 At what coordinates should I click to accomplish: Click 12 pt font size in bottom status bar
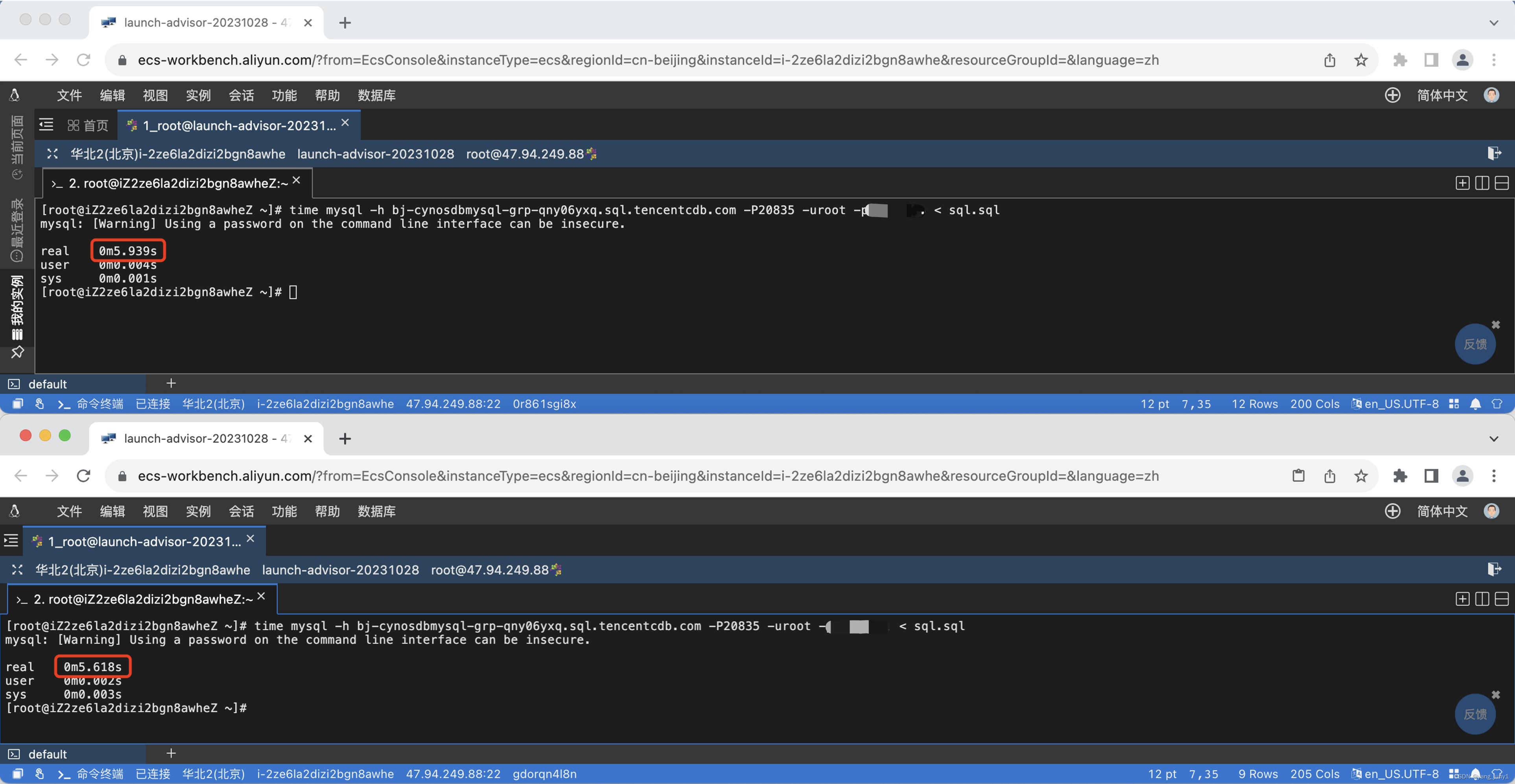[x=1162, y=774]
